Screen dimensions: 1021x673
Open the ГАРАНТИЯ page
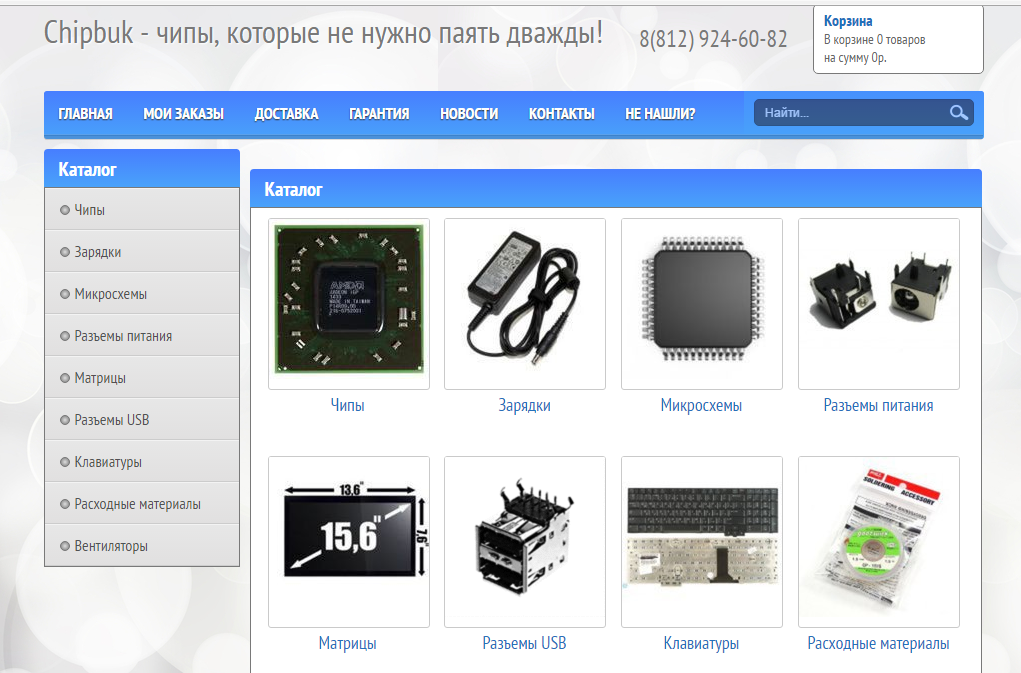click(378, 113)
